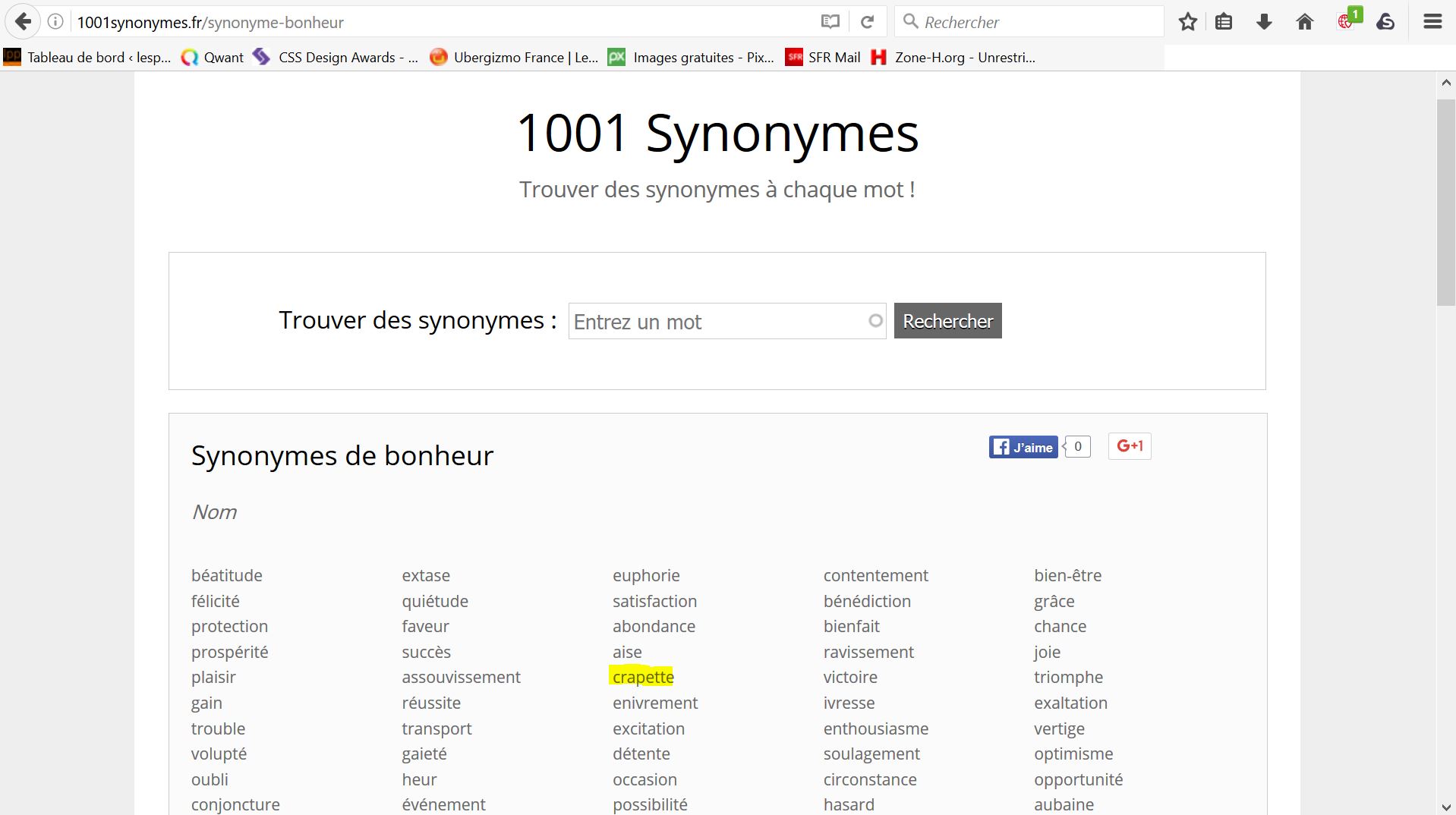1456x815 pixels.
Task: Open the downloads arrow icon
Action: pos(1264,22)
